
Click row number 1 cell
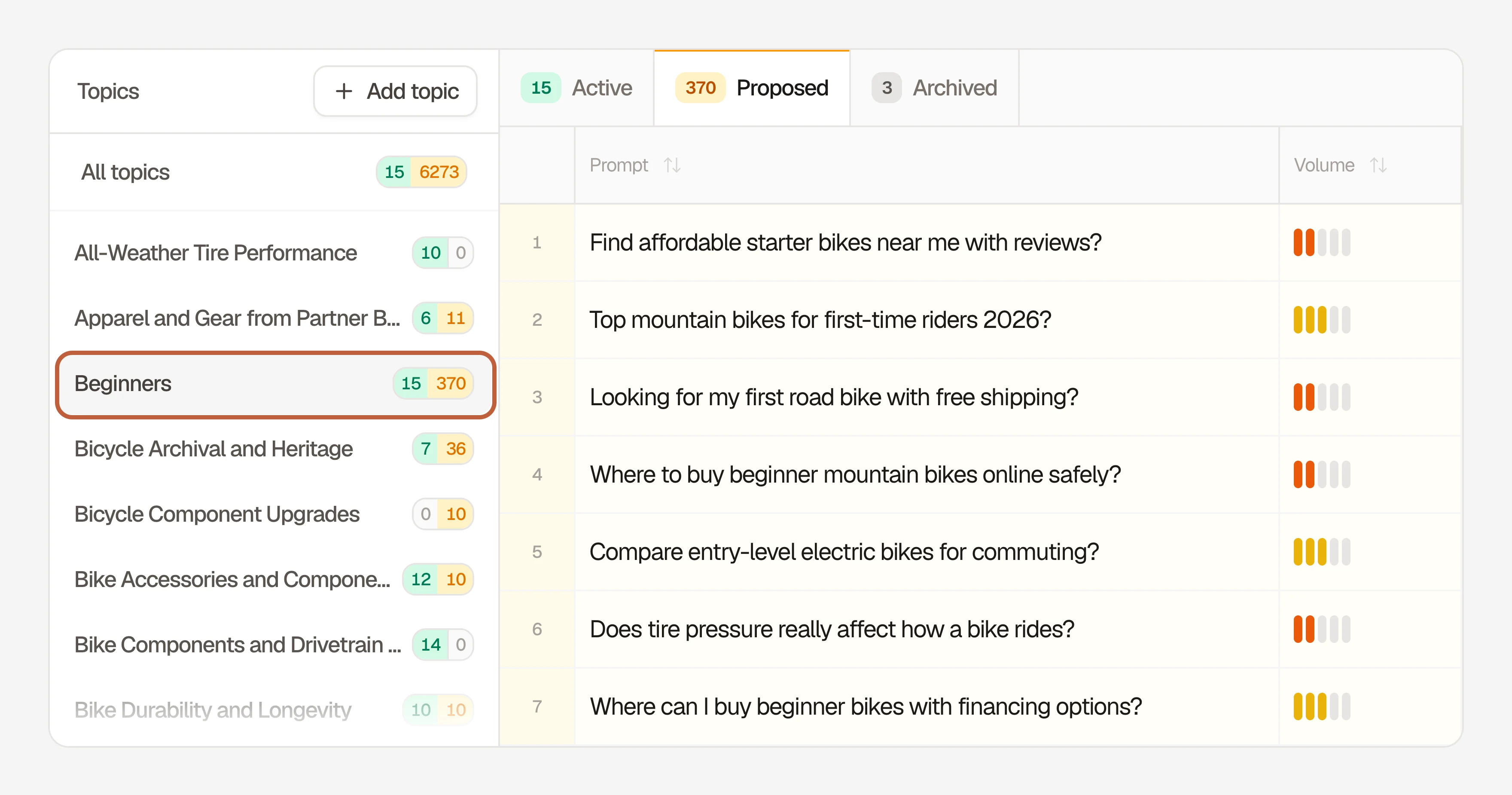point(537,242)
